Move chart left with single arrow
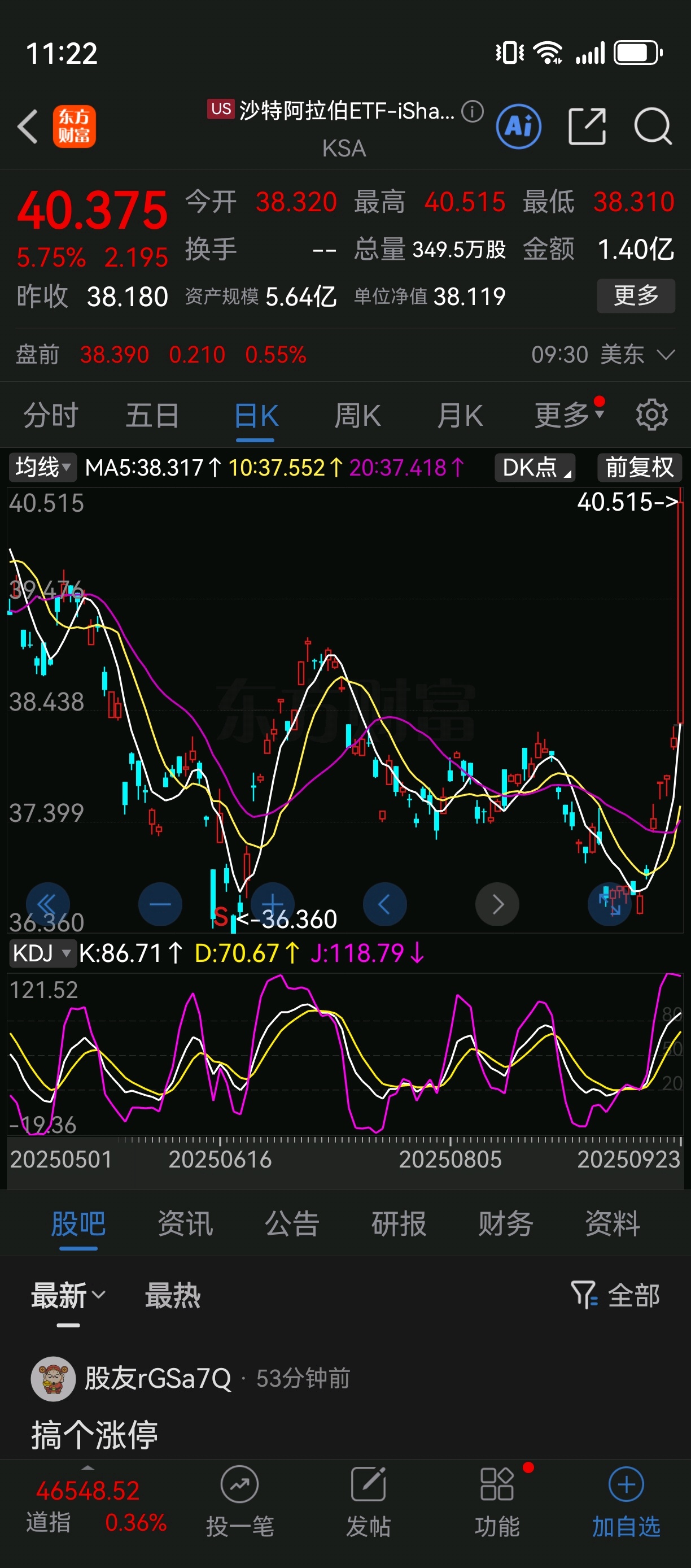The image size is (691, 1568). click(x=385, y=904)
